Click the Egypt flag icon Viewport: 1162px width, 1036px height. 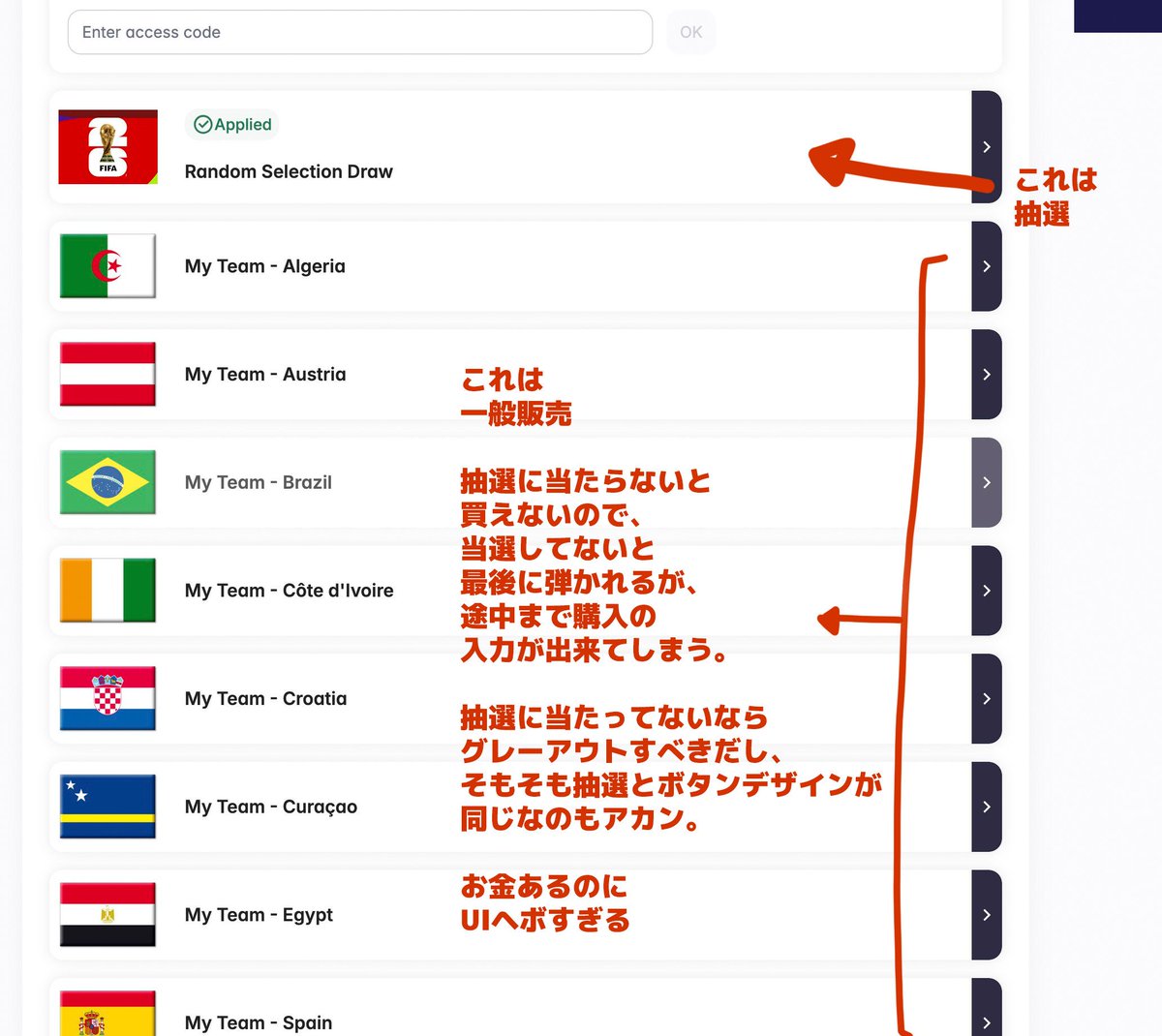point(107,915)
